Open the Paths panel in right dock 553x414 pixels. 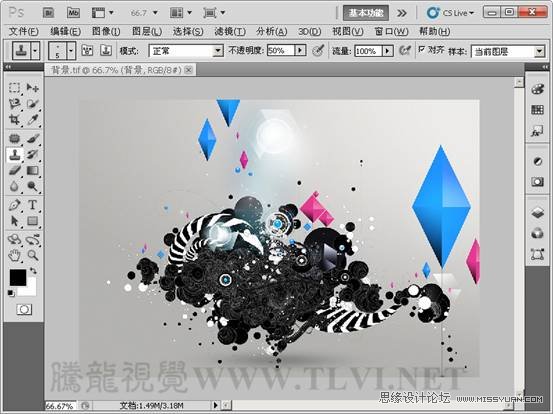click(537, 254)
